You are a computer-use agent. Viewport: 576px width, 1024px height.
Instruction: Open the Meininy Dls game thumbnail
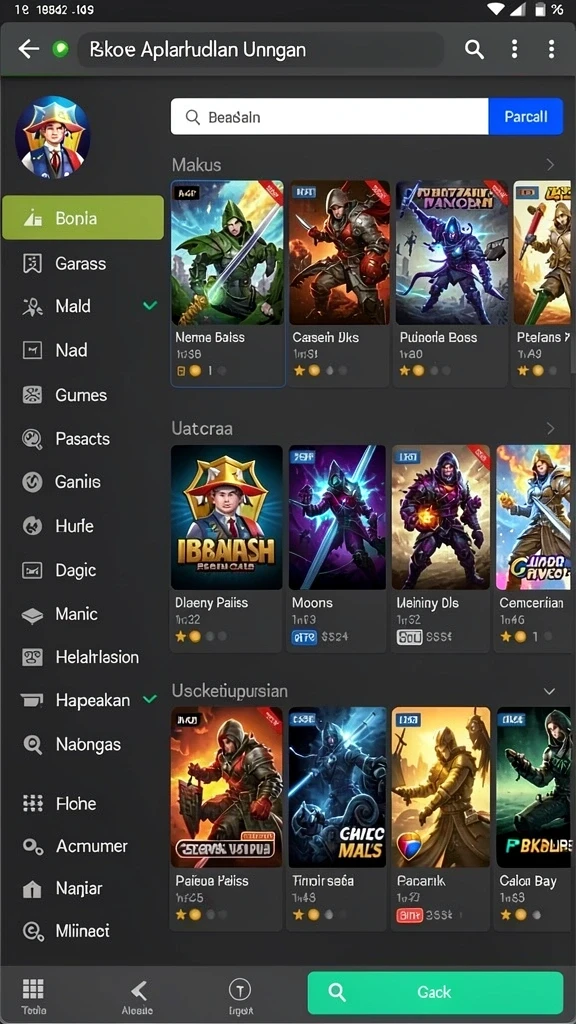tap(441, 518)
